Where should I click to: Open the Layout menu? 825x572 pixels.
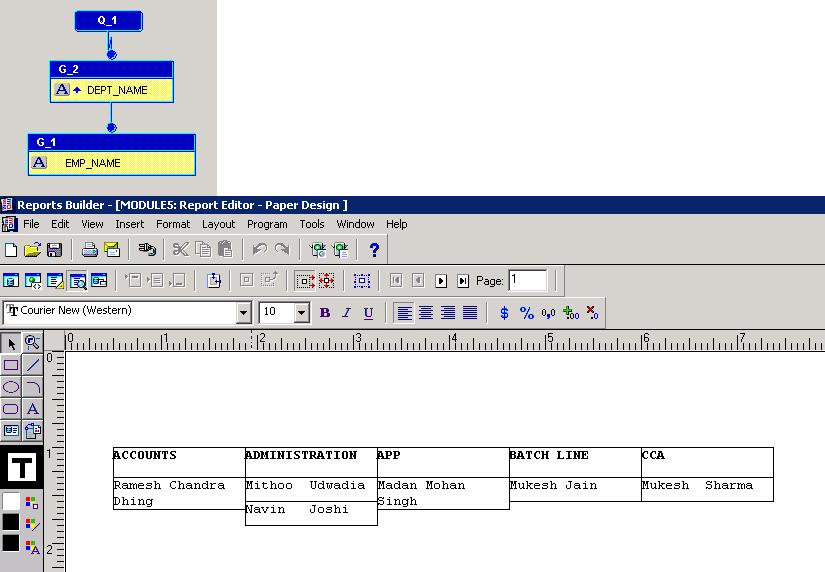pos(218,224)
